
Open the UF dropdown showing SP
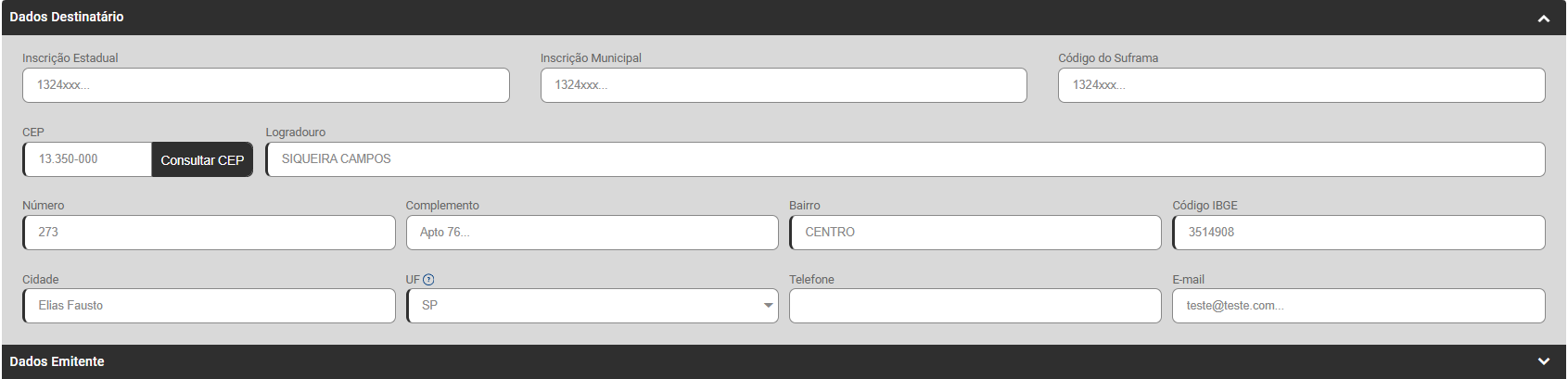(x=592, y=306)
